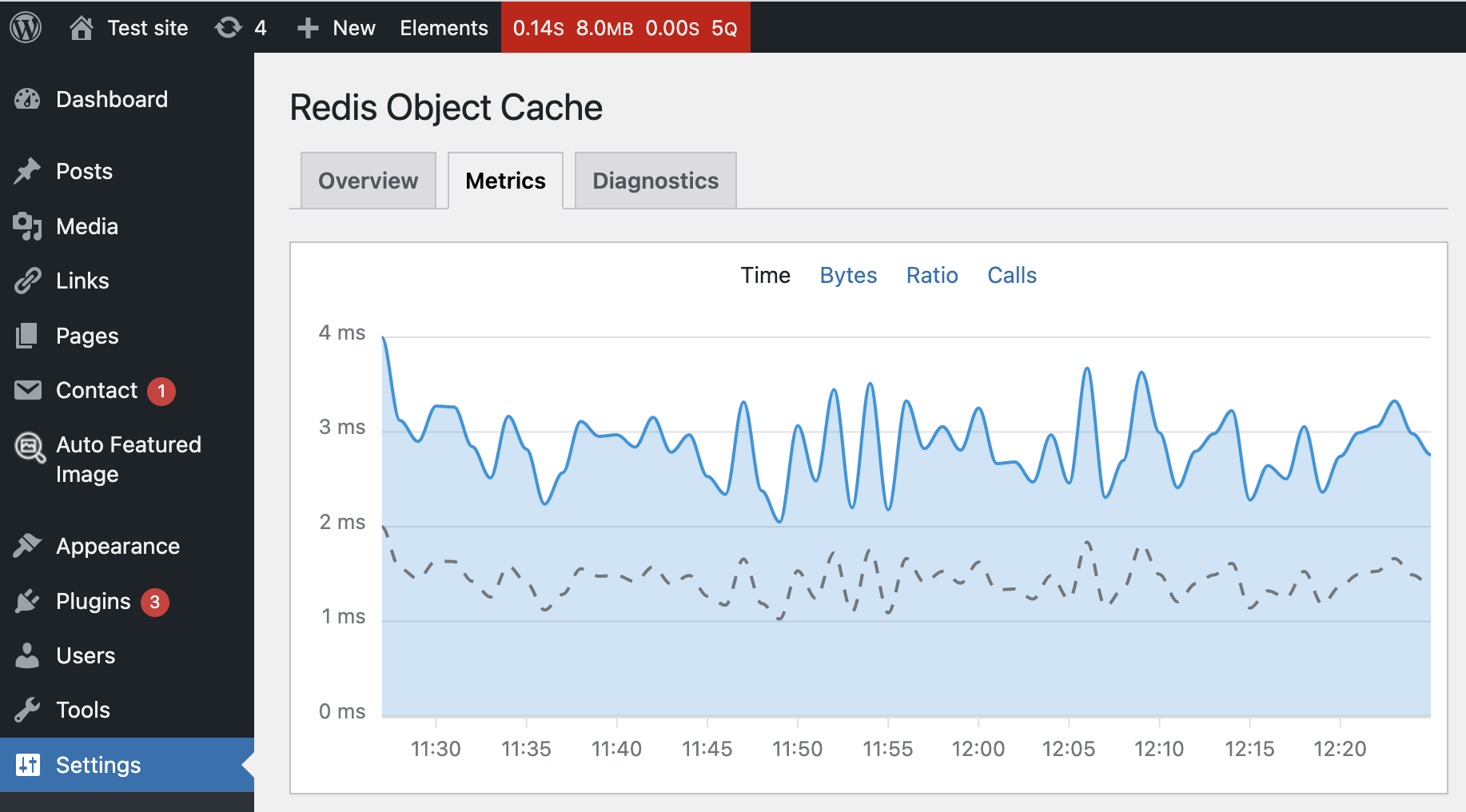Click the Pages document icon

tap(27, 336)
